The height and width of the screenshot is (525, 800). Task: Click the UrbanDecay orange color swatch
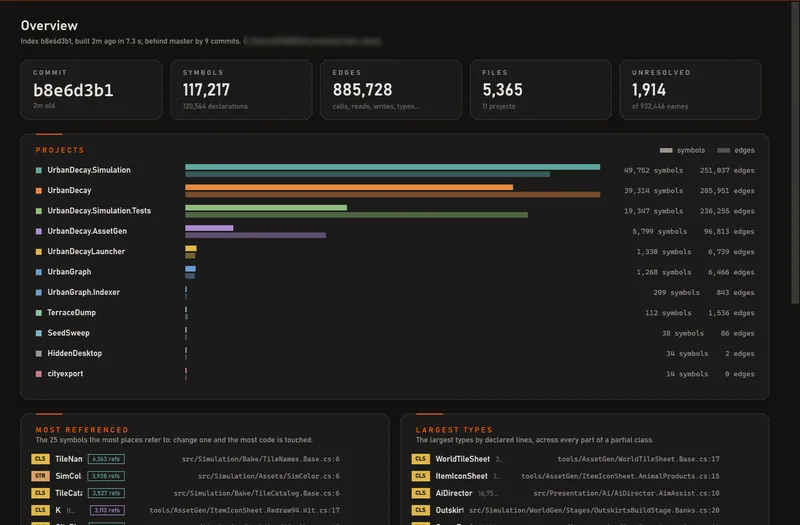click(x=39, y=191)
